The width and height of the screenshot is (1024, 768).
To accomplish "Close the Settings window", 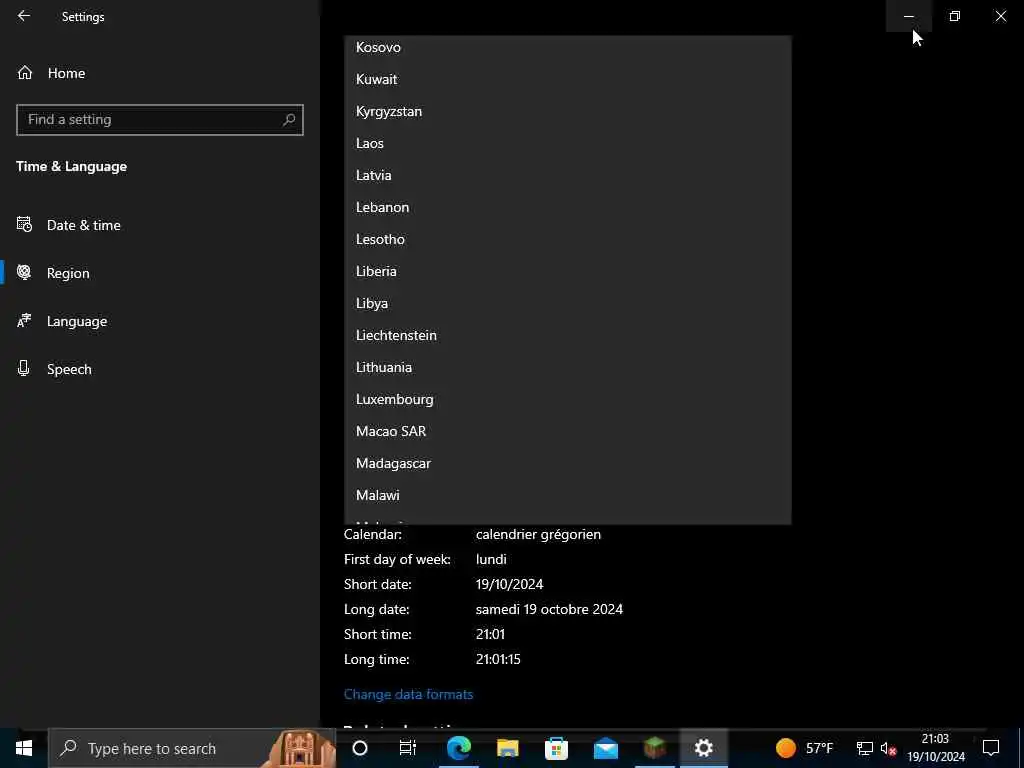I will coord(1000,16).
